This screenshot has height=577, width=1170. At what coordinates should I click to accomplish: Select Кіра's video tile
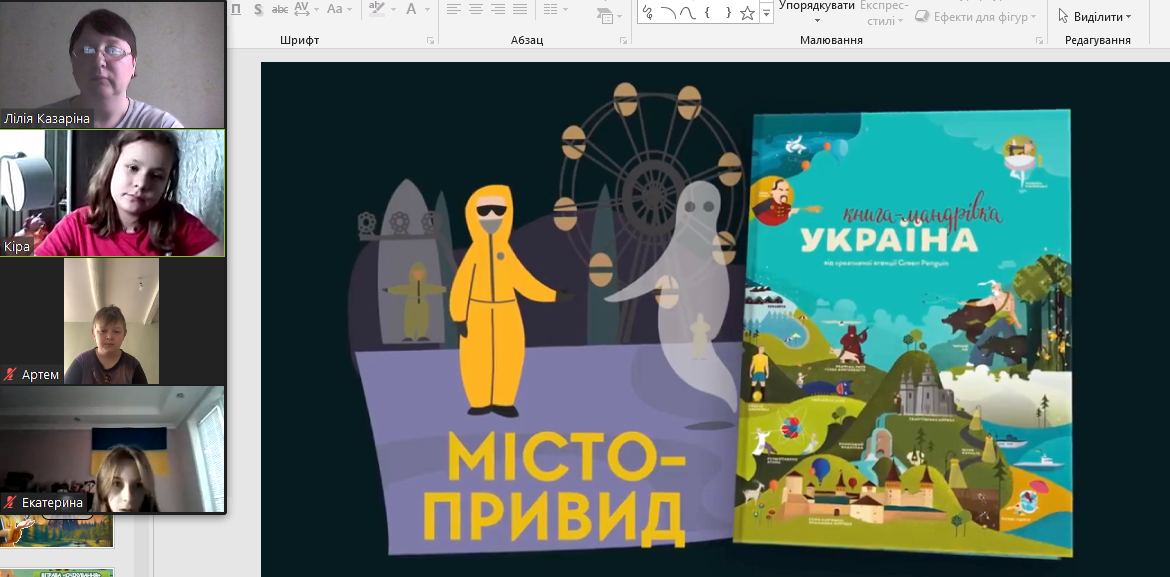(112, 193)
